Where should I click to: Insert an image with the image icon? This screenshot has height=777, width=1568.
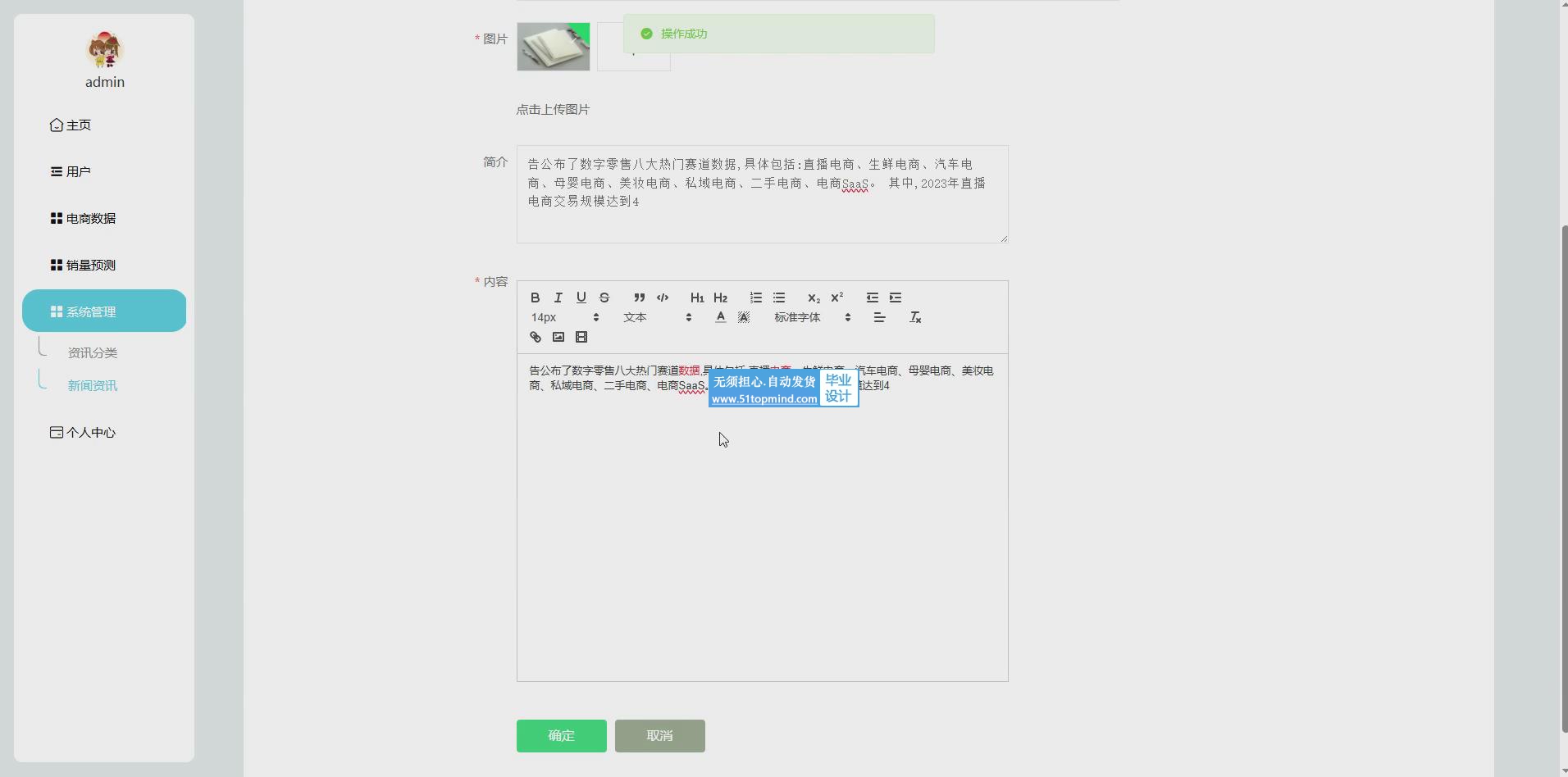click(558, 337)
